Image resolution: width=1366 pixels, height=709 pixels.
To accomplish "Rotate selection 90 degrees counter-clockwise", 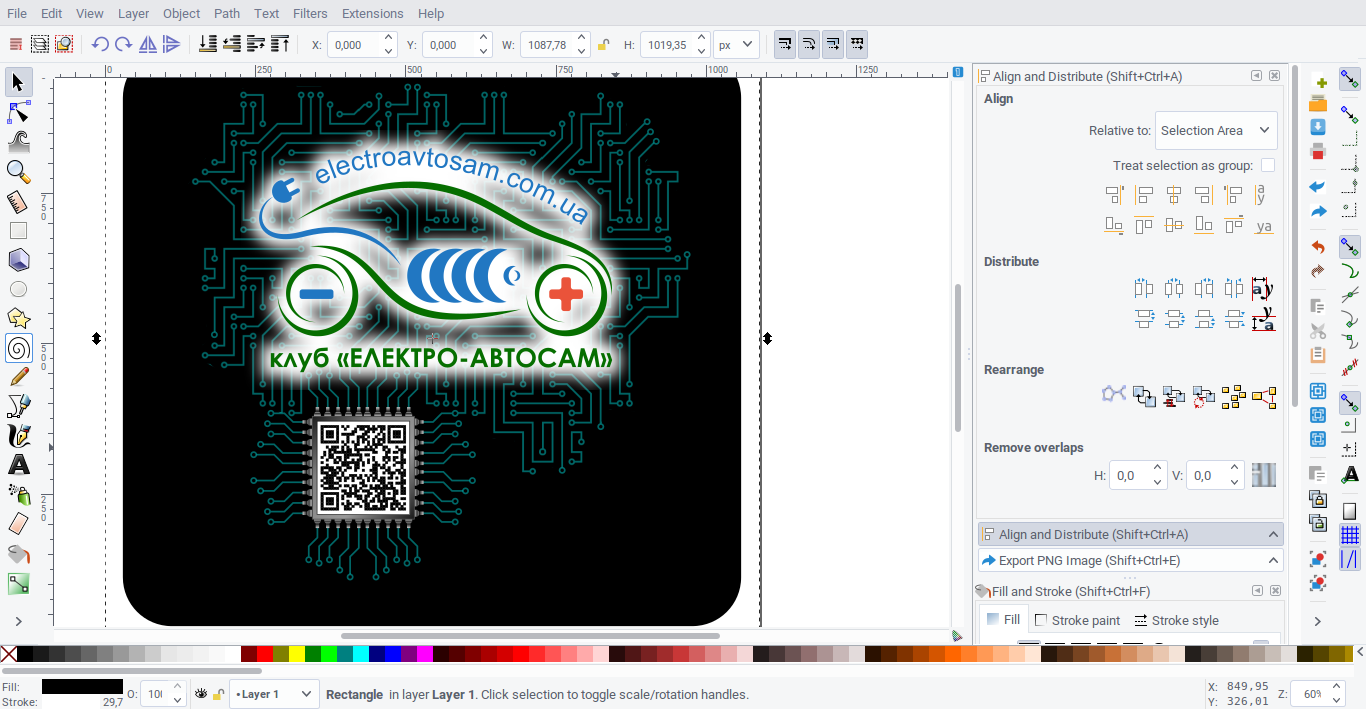I will 99,44.
